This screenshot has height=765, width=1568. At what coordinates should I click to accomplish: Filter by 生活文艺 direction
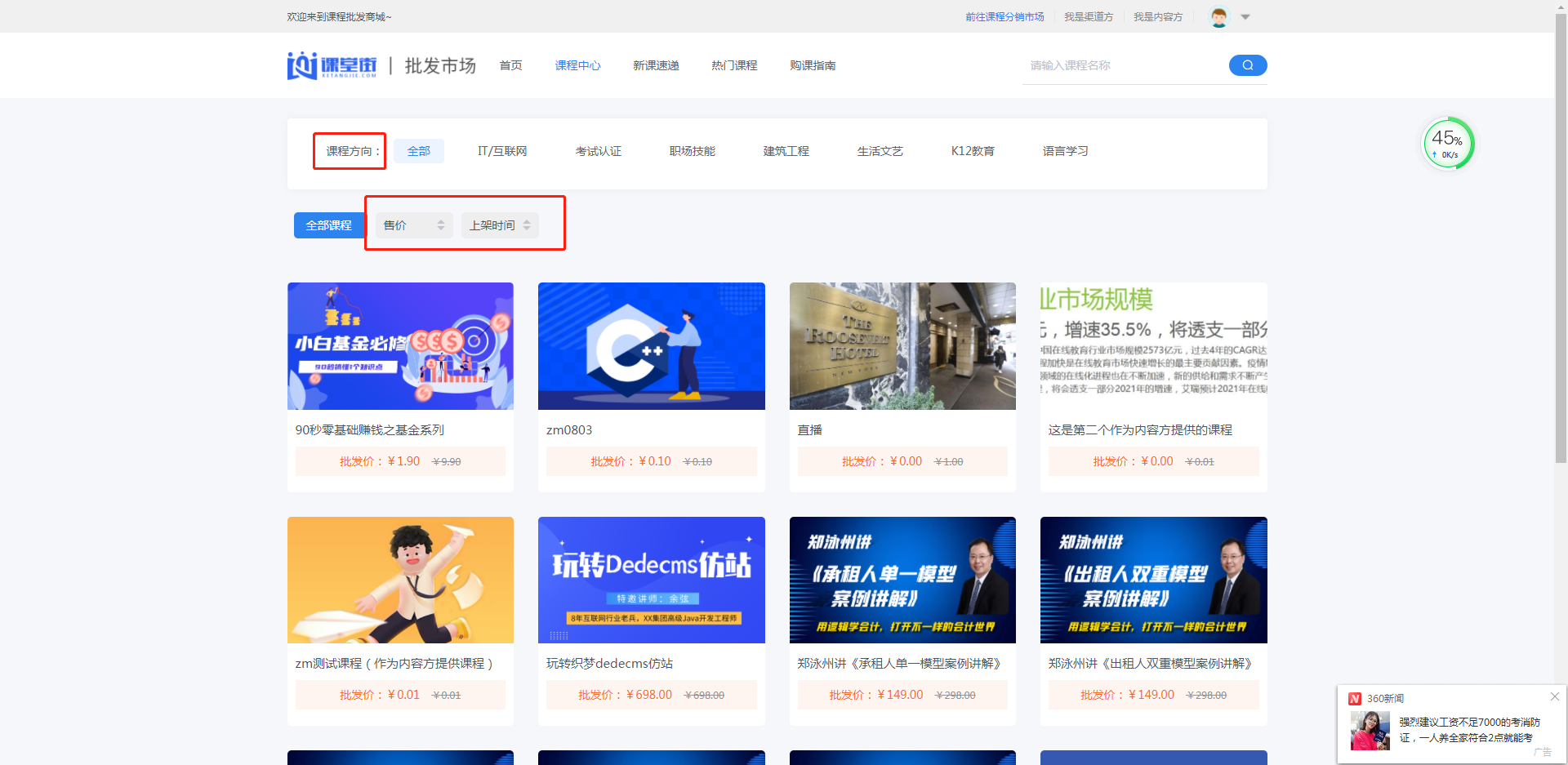click(880, 151)
